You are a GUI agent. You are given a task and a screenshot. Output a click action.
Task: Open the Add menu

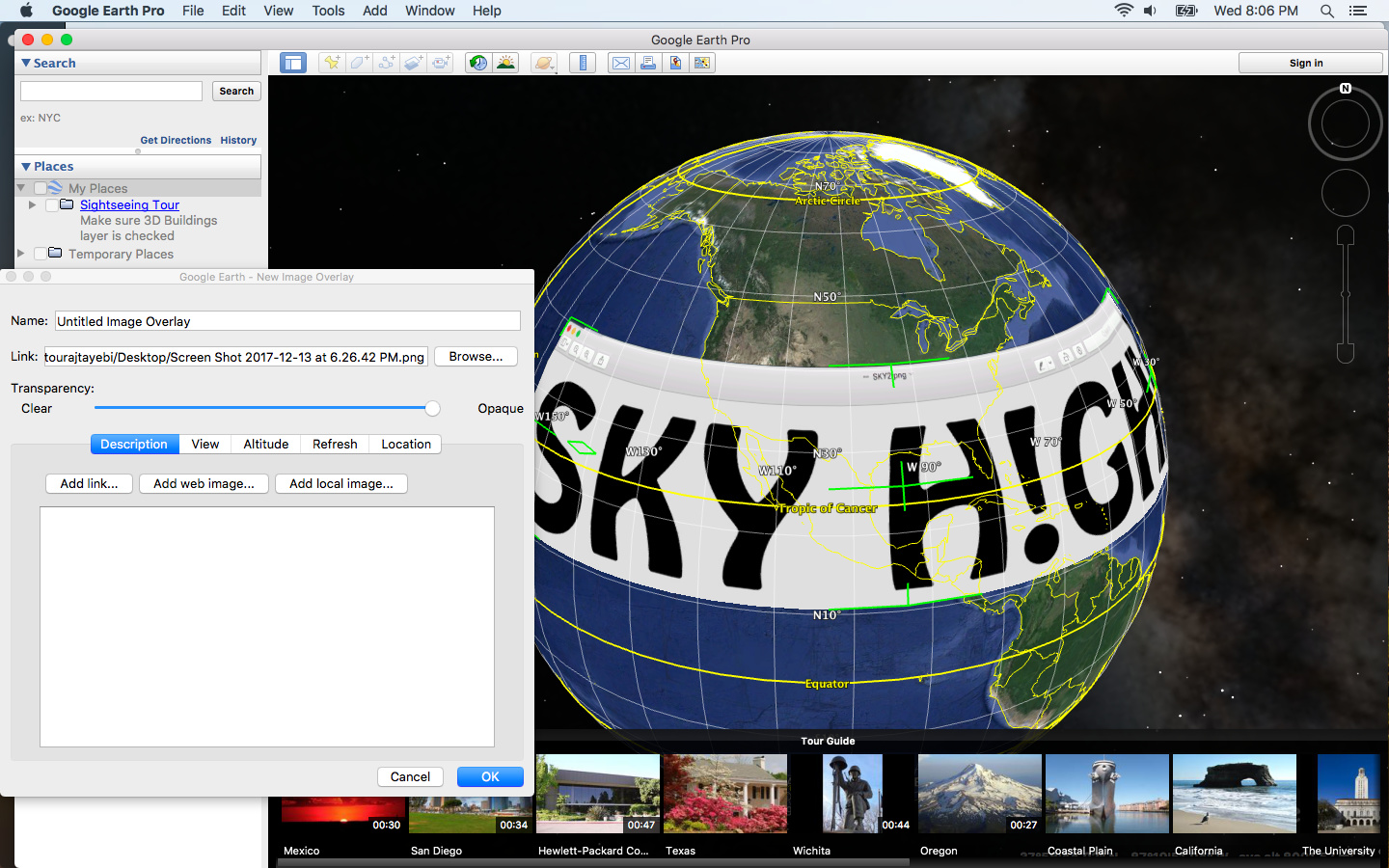(x=375, y=11)
